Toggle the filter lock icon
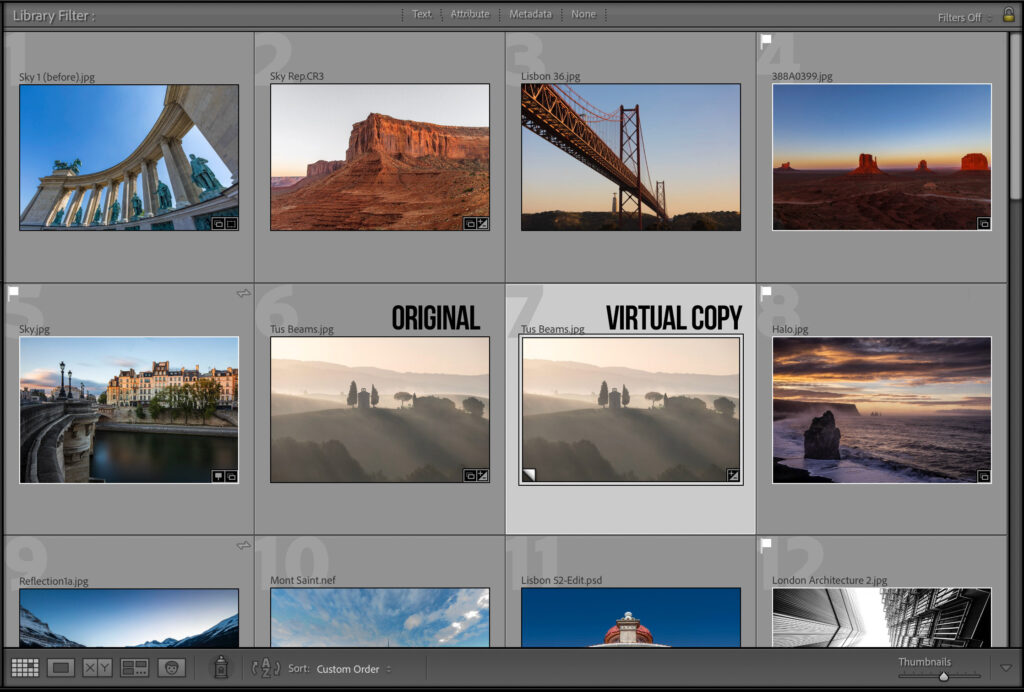This screenshot has height=692, width=1024. coord(1009,14)
